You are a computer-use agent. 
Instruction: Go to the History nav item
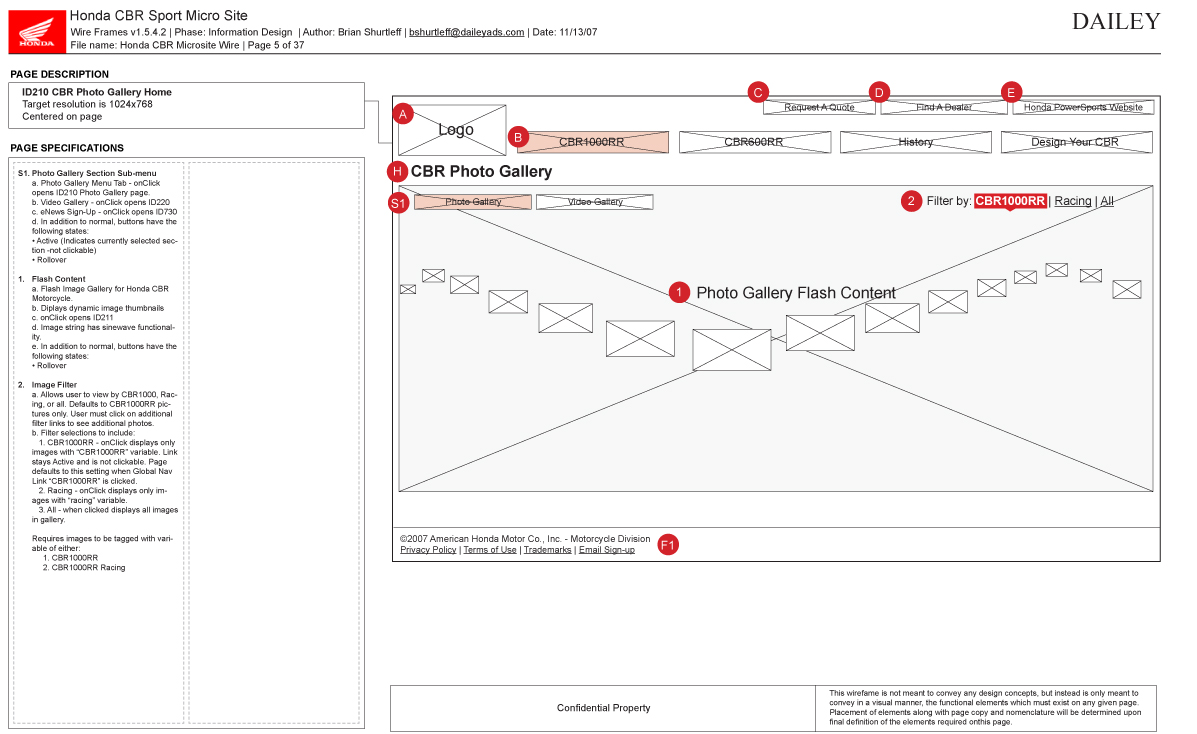915,142
